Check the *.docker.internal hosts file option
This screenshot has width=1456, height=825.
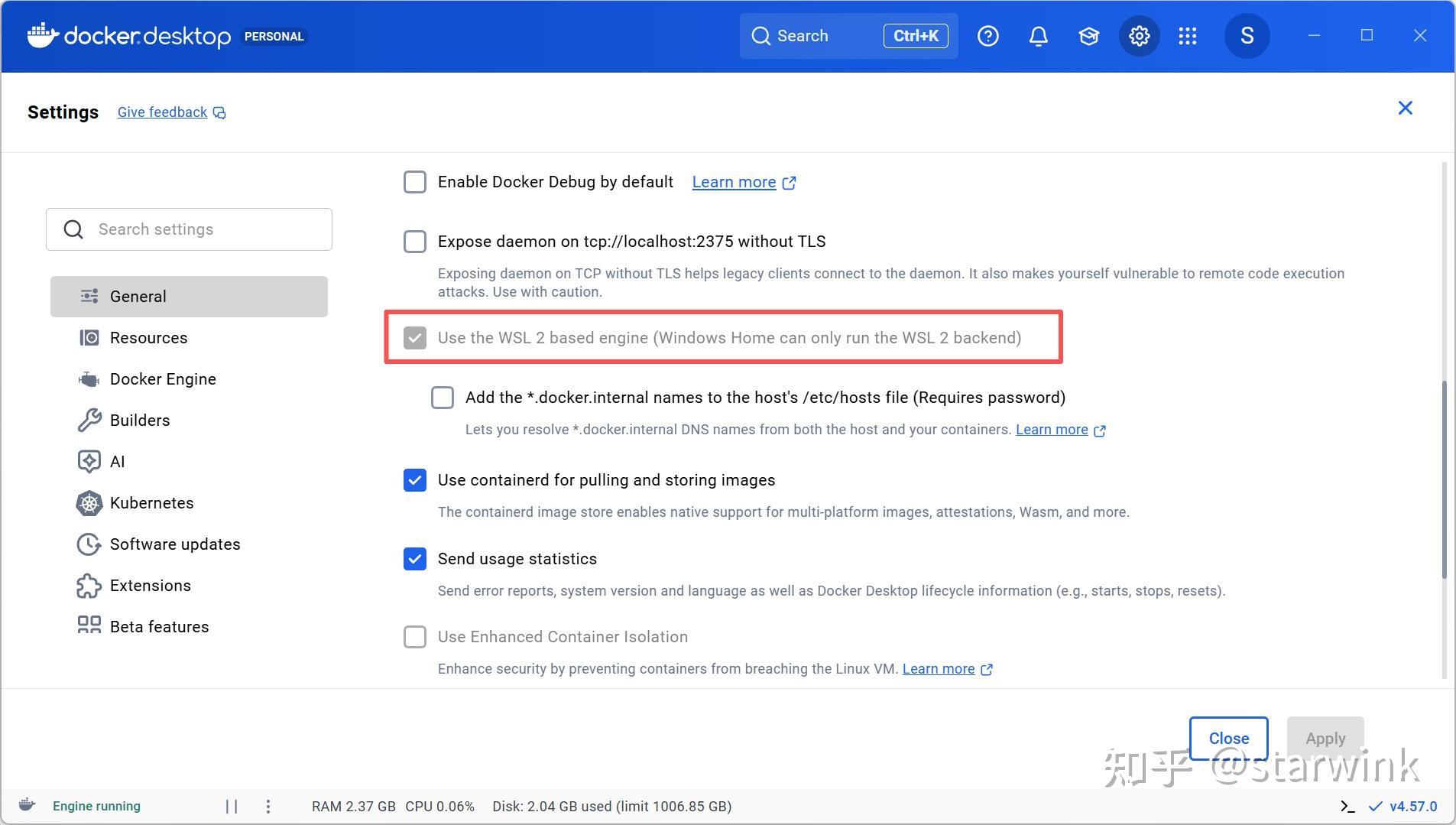pos(443,398)
